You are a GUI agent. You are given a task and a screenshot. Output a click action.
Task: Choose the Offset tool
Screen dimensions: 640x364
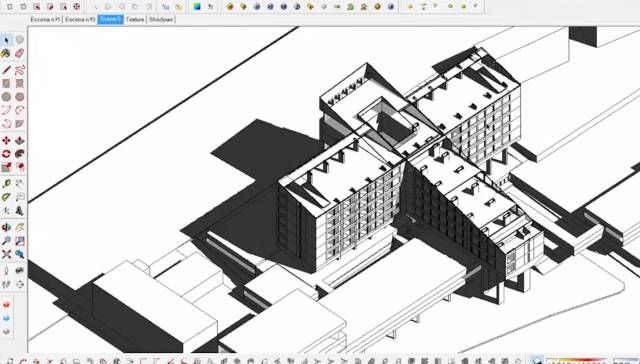click(20, 167)
